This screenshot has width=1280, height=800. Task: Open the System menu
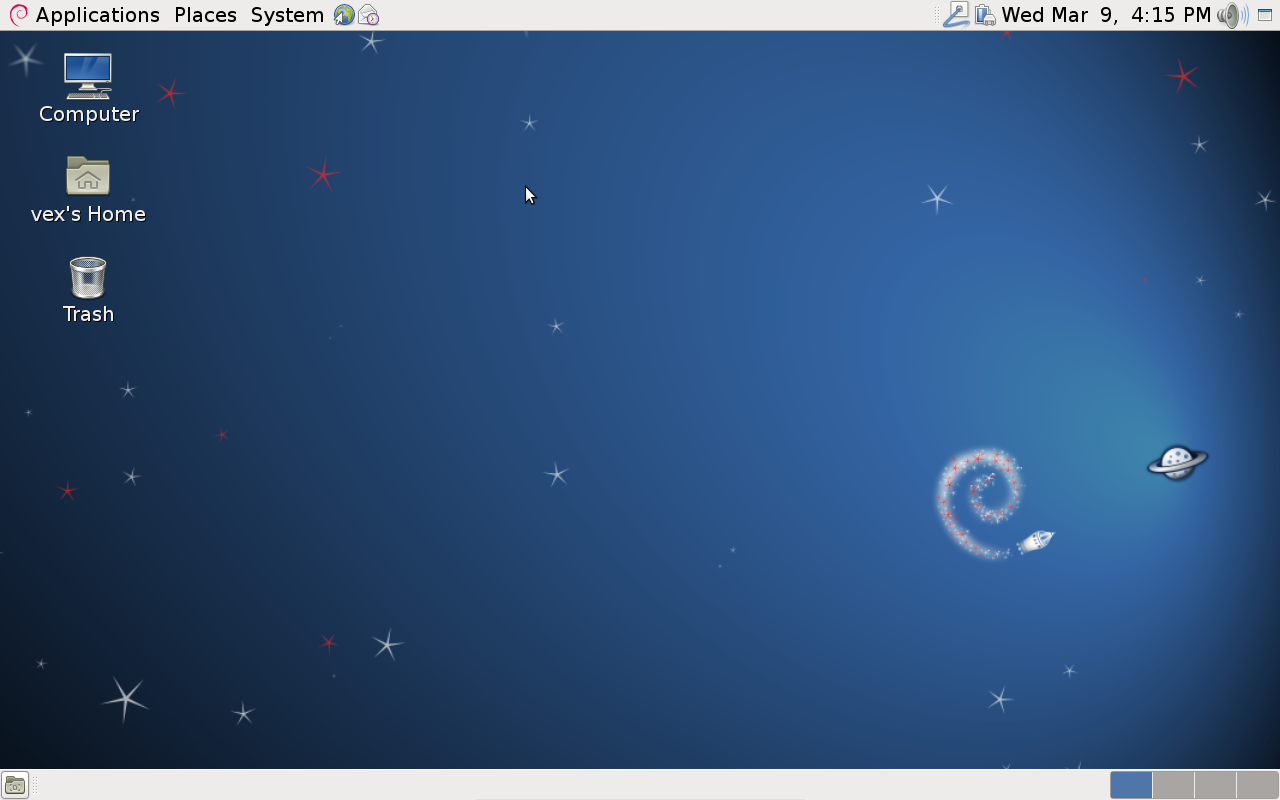[287, 15]
